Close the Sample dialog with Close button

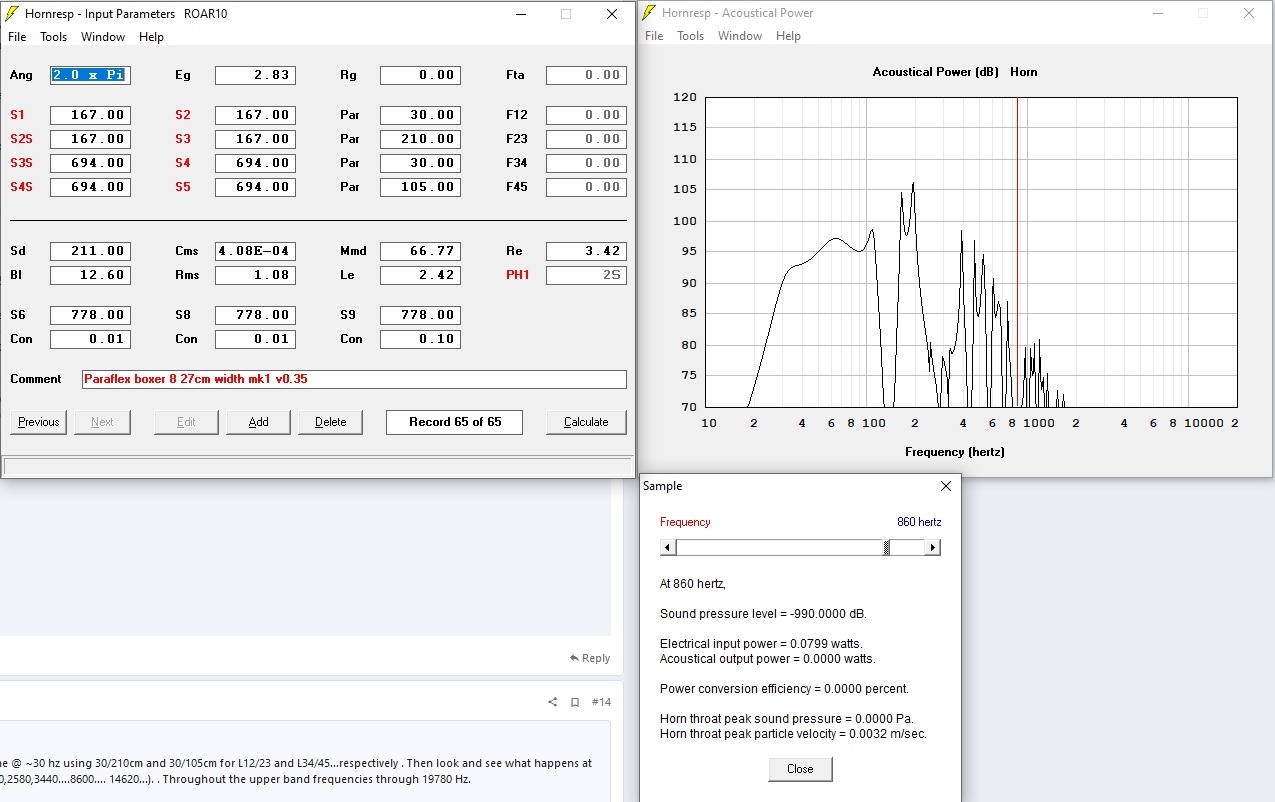click(800, 769)
